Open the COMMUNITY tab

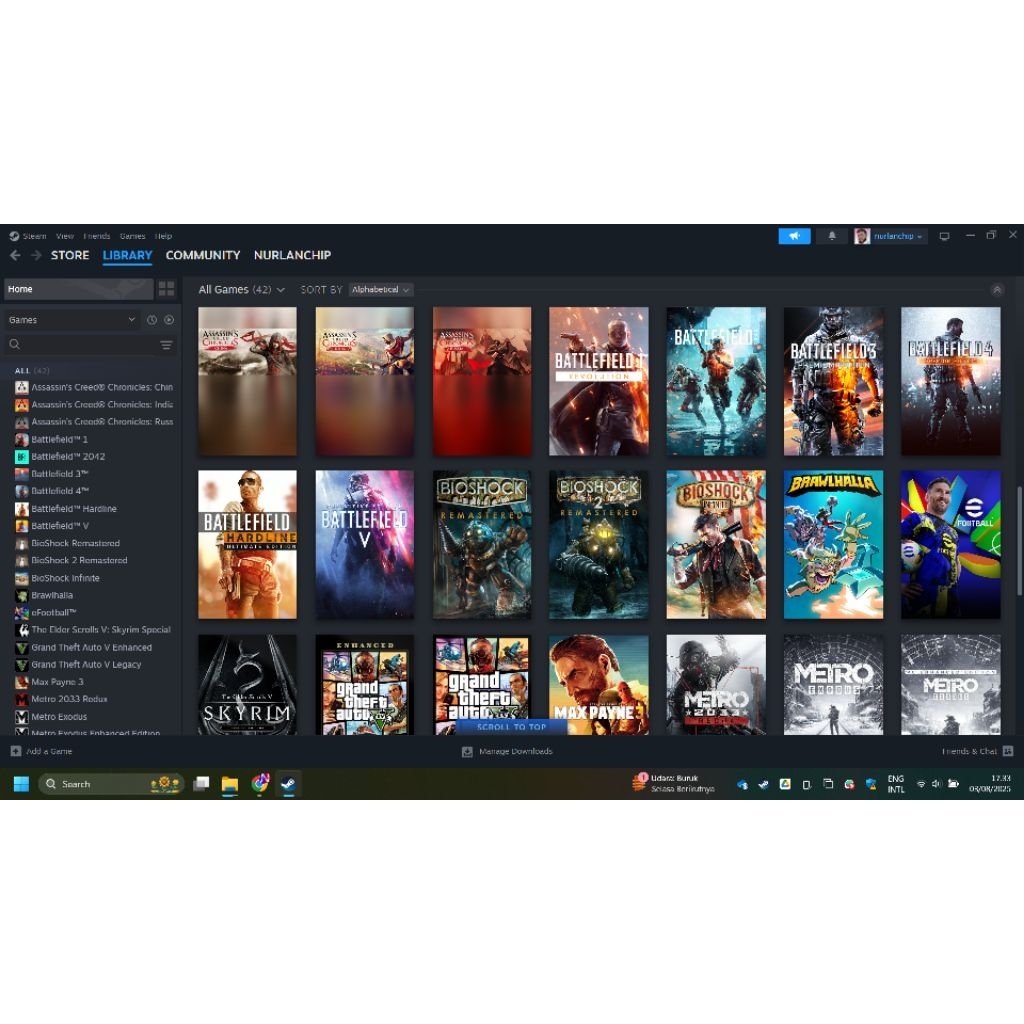tap(203, 256)
